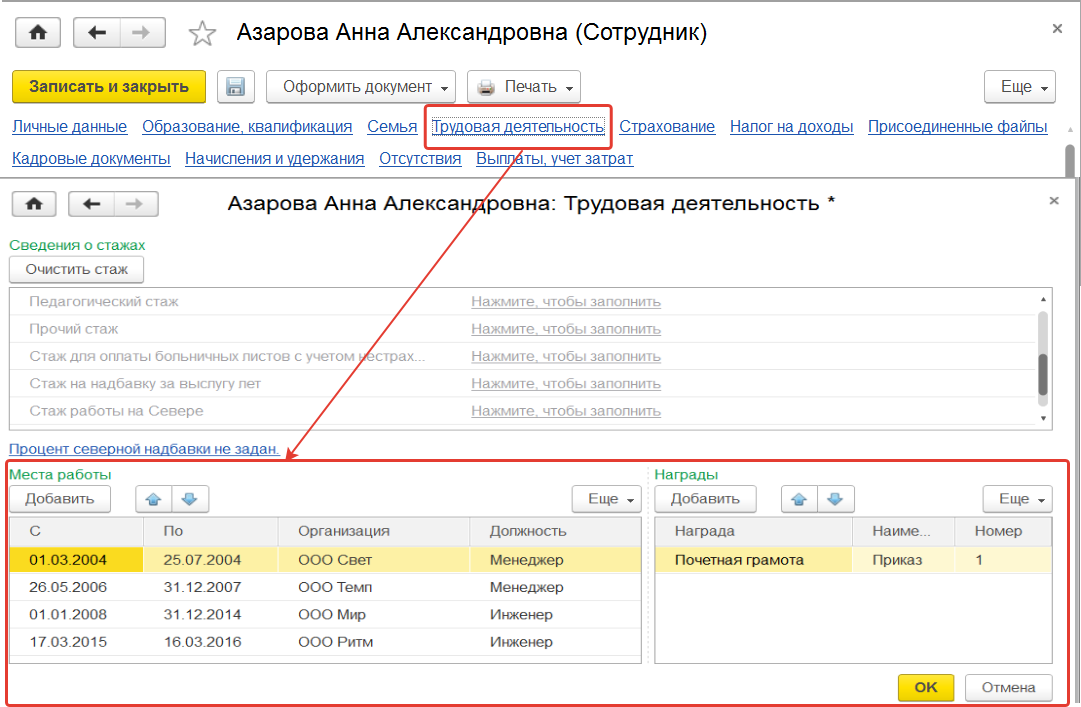Go to Кадровые документы section

(x=91, y=159)
